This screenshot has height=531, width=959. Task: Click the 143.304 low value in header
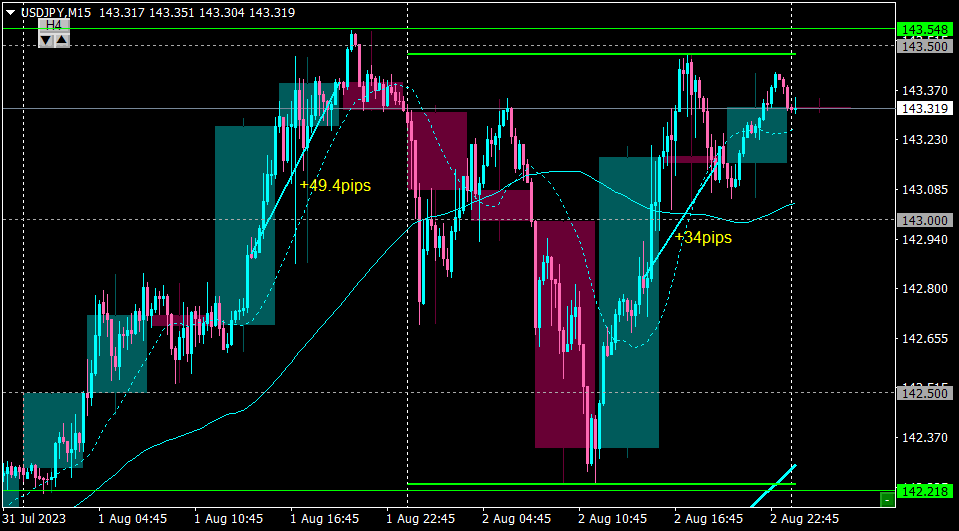tap(221, 13)
